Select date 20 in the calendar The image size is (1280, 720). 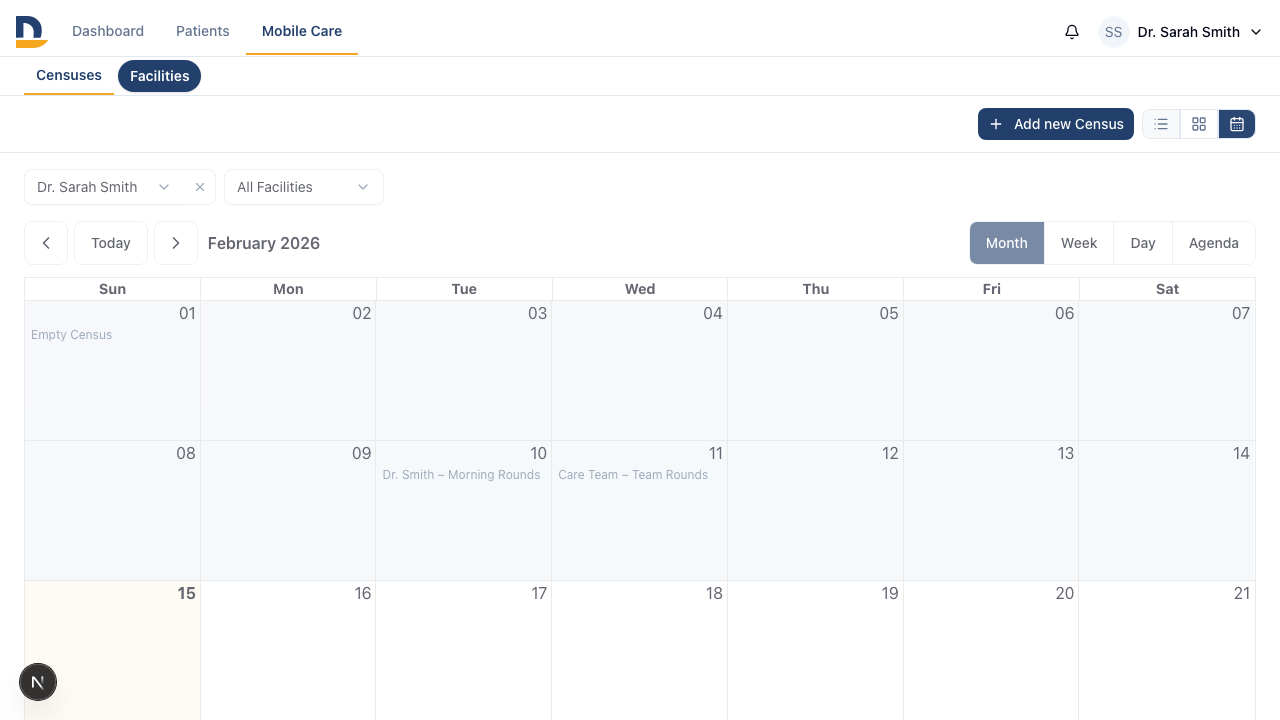click(1065, 593)
